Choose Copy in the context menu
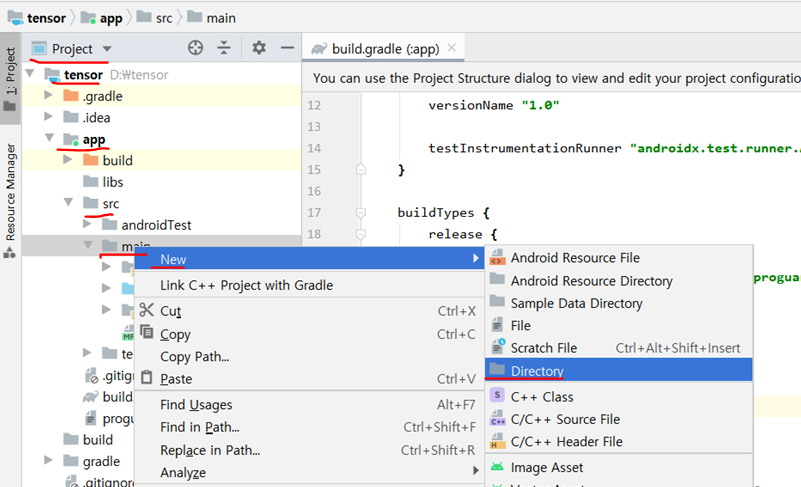Viewport: 801px width, 487px height. pyautogui.click(x=310, y=334)
